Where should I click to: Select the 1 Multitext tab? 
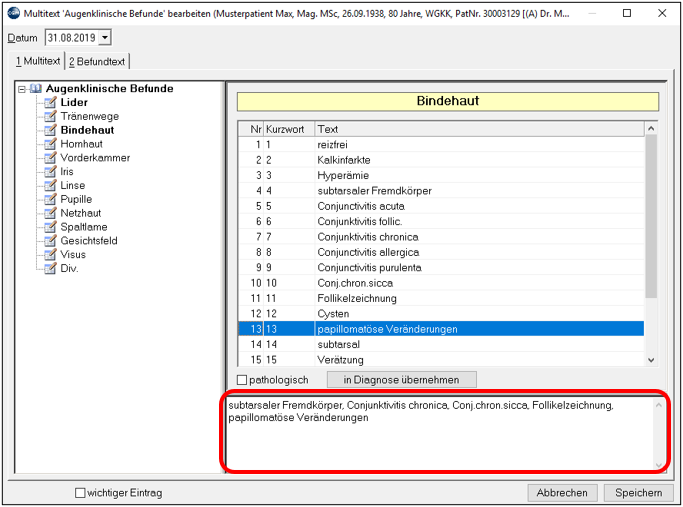38,61
